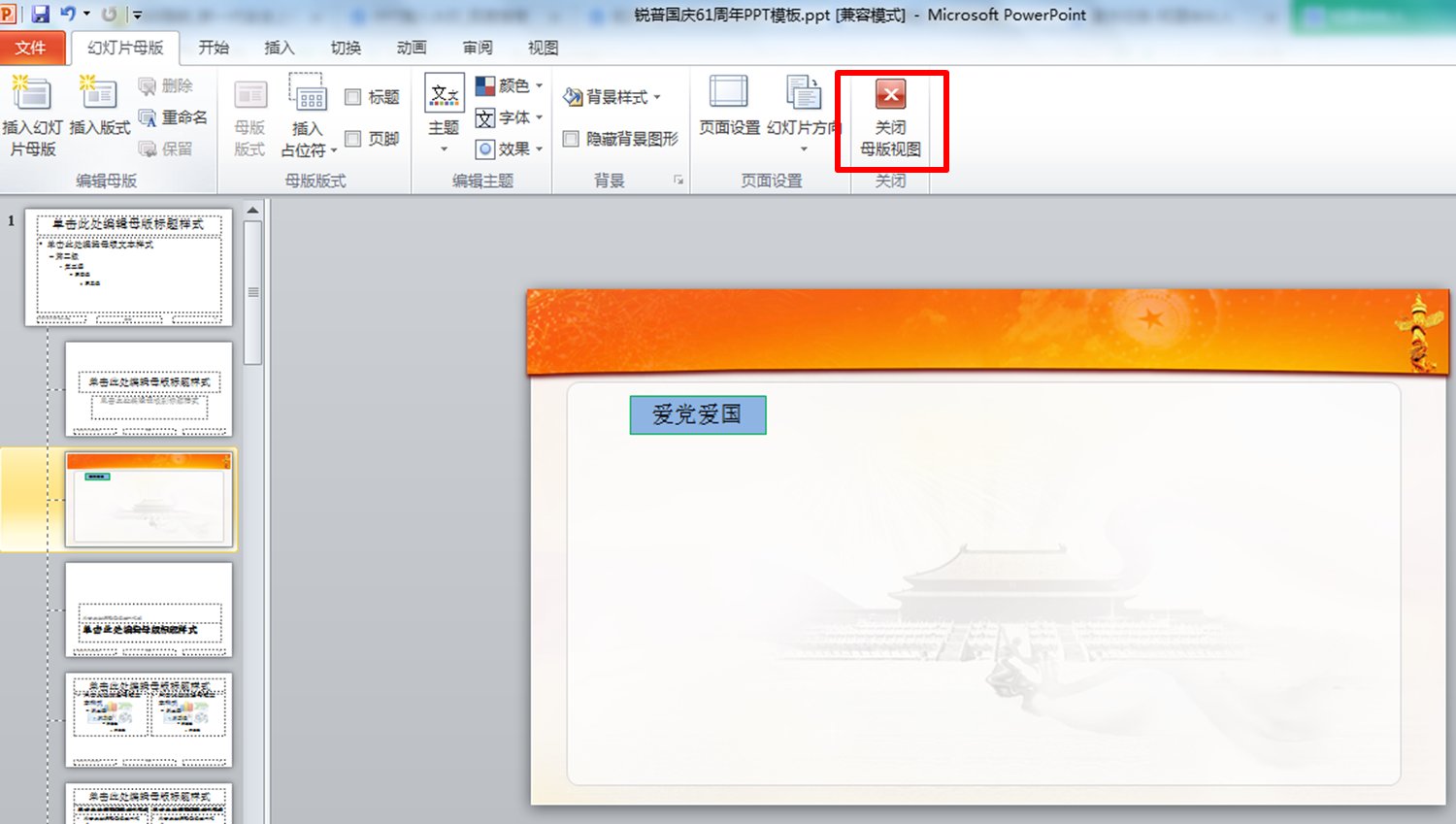Click the 重命名 icon to rename master
The image size is (1456, 824).
(x=173, y=116)
